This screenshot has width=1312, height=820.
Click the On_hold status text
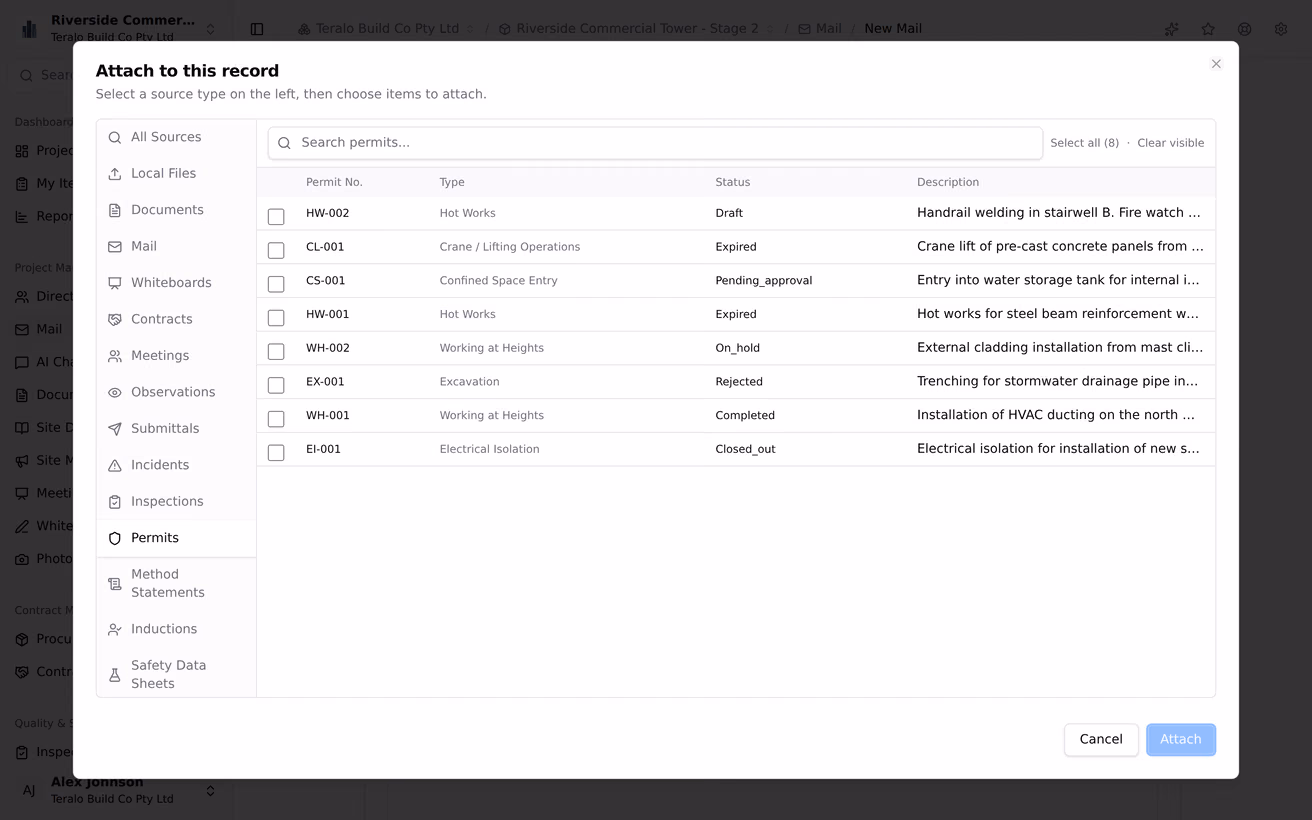[738, 348]
